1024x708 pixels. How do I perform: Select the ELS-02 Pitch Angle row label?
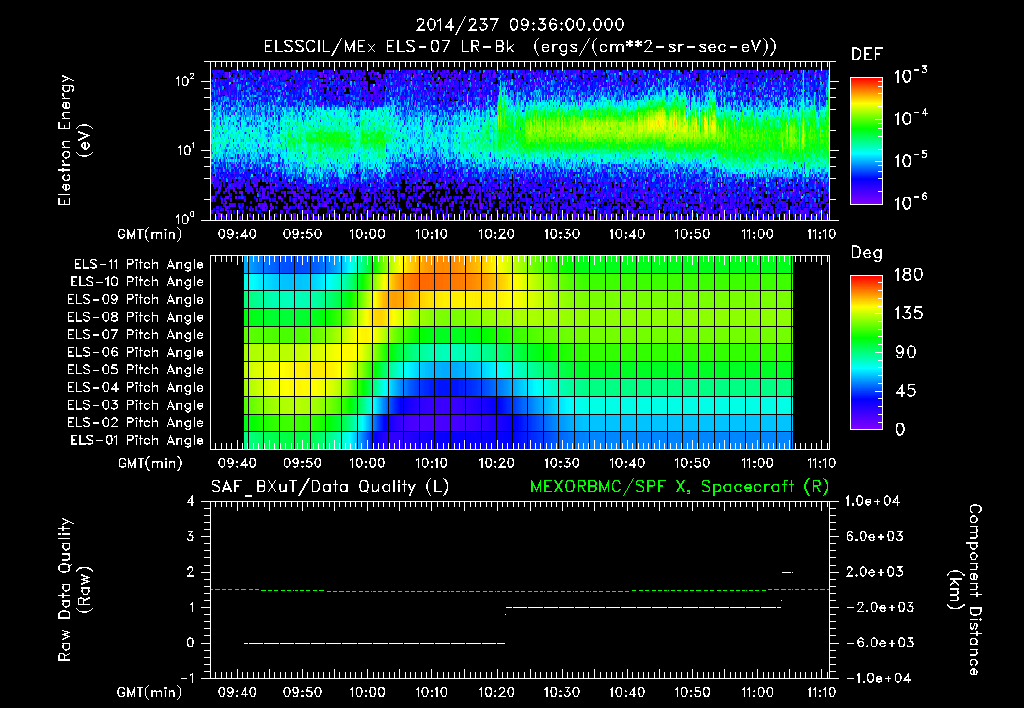coord(135,423)
